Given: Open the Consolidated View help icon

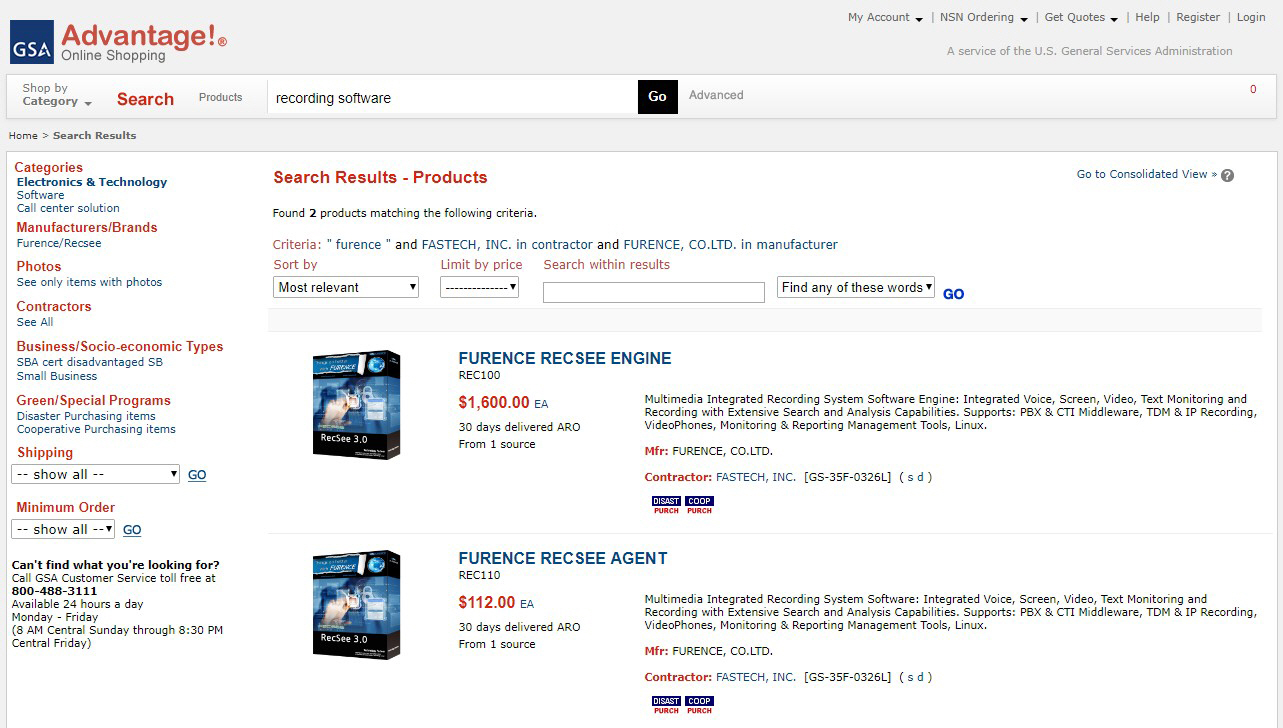Looking at the screenshot, I should click(x=1227, y=175).
